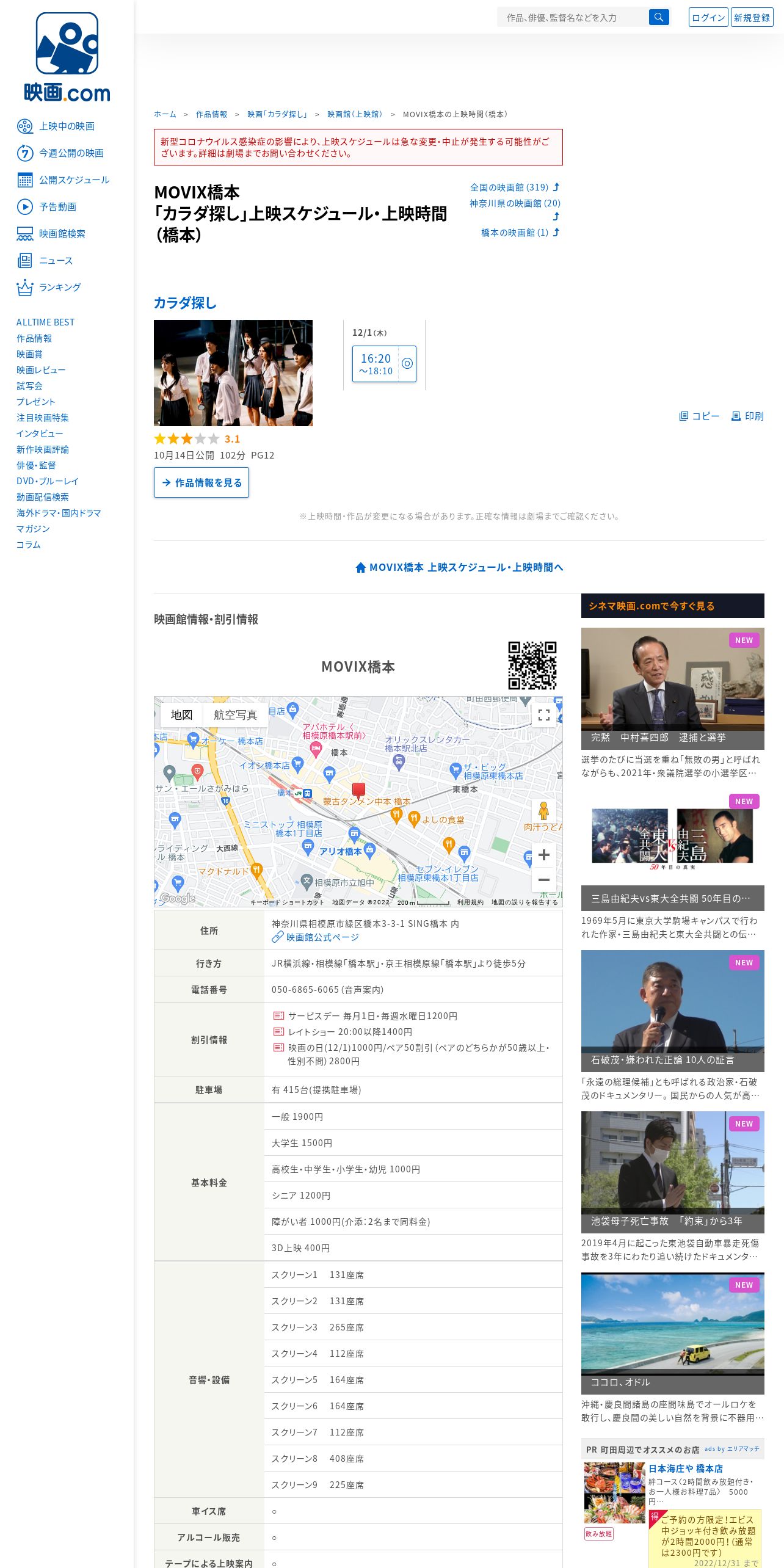Zoom in the map with plus
The height and width of the screenshot is (1568, 784).
[x=543, y=855]
